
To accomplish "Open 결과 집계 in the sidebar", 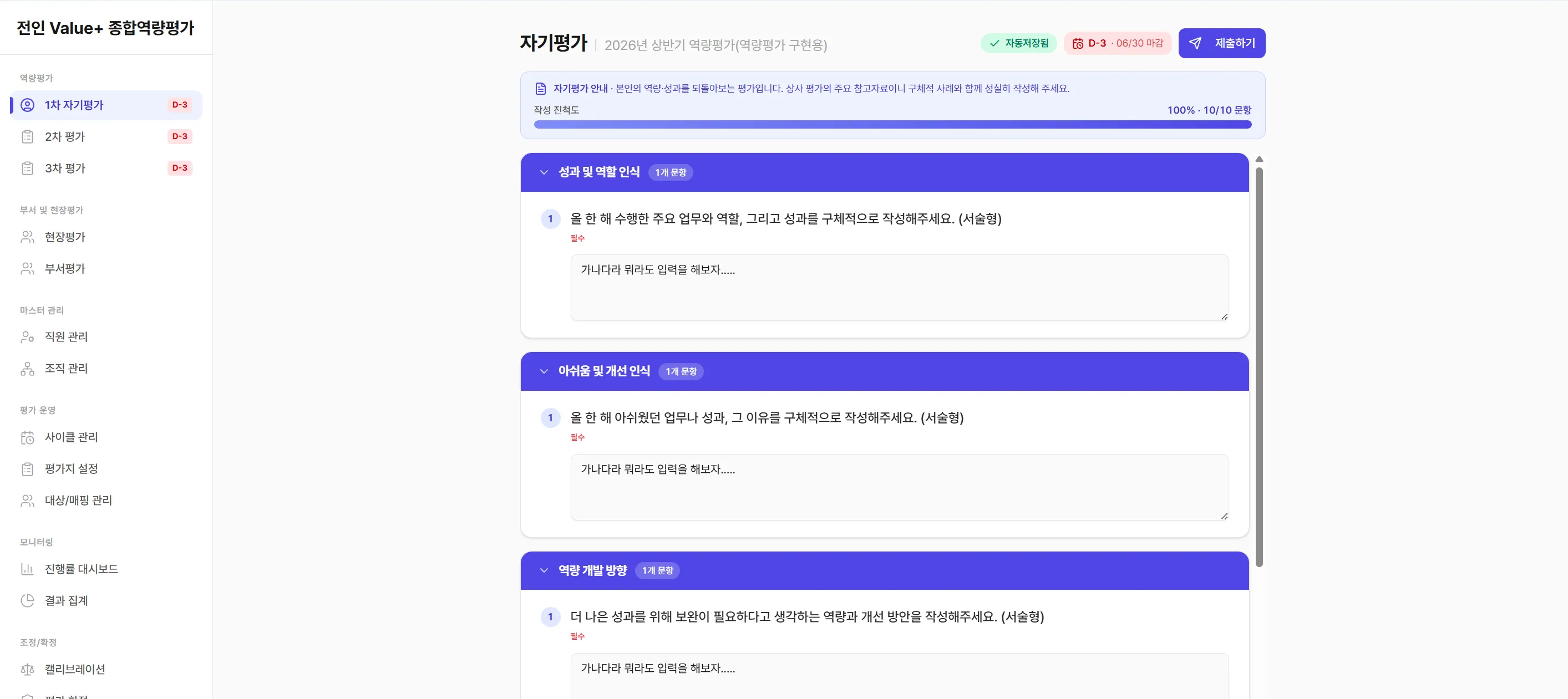I will (106, 601).
